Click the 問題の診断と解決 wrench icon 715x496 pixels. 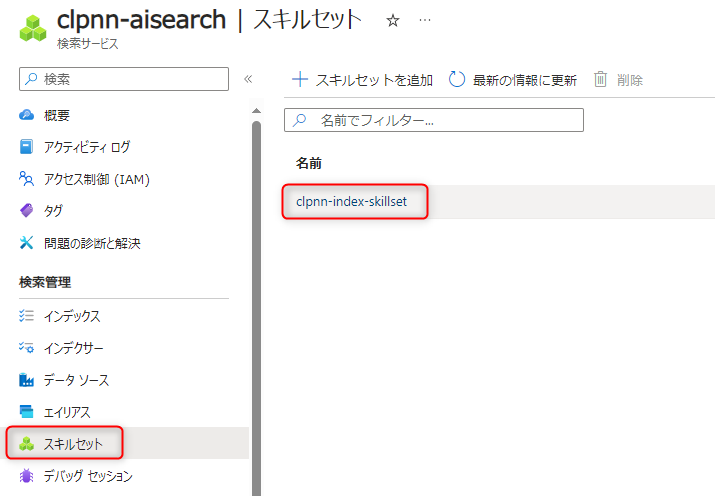click(x=27, y=243)
